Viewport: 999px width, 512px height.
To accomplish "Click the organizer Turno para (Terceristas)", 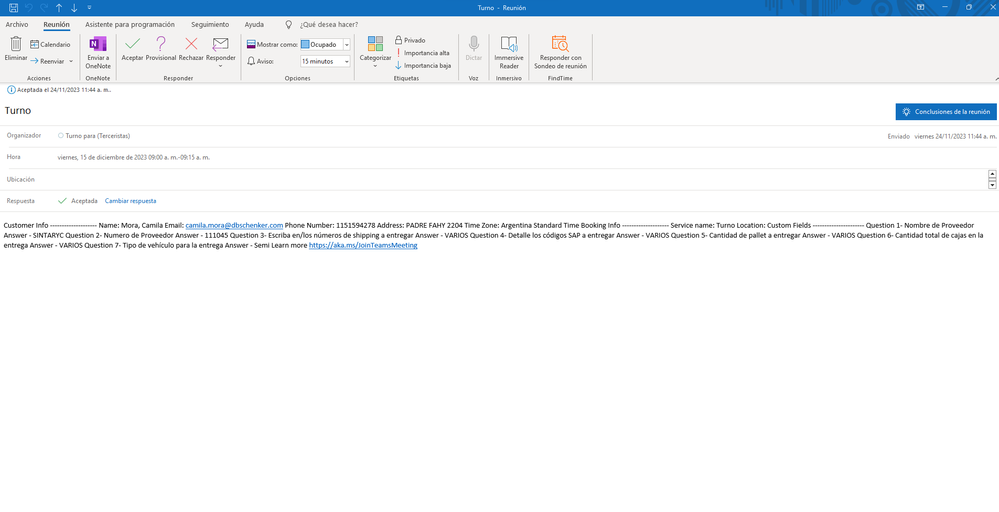I will pyautogui.click(x=97, y=136).
